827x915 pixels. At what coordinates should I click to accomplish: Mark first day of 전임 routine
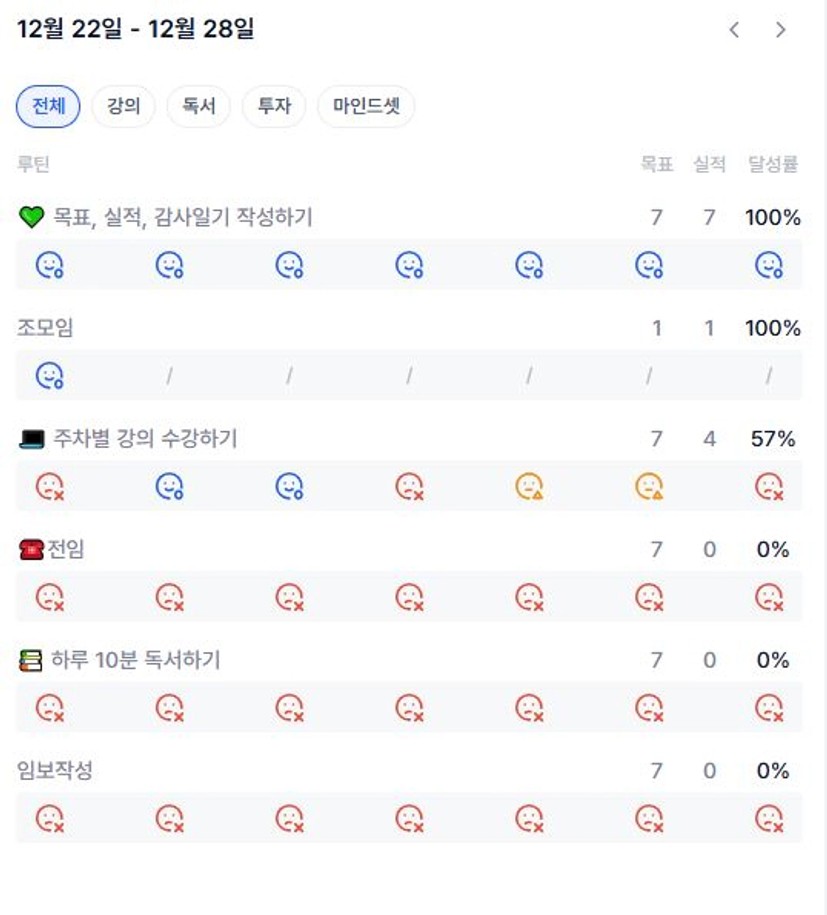pos(49,598)
